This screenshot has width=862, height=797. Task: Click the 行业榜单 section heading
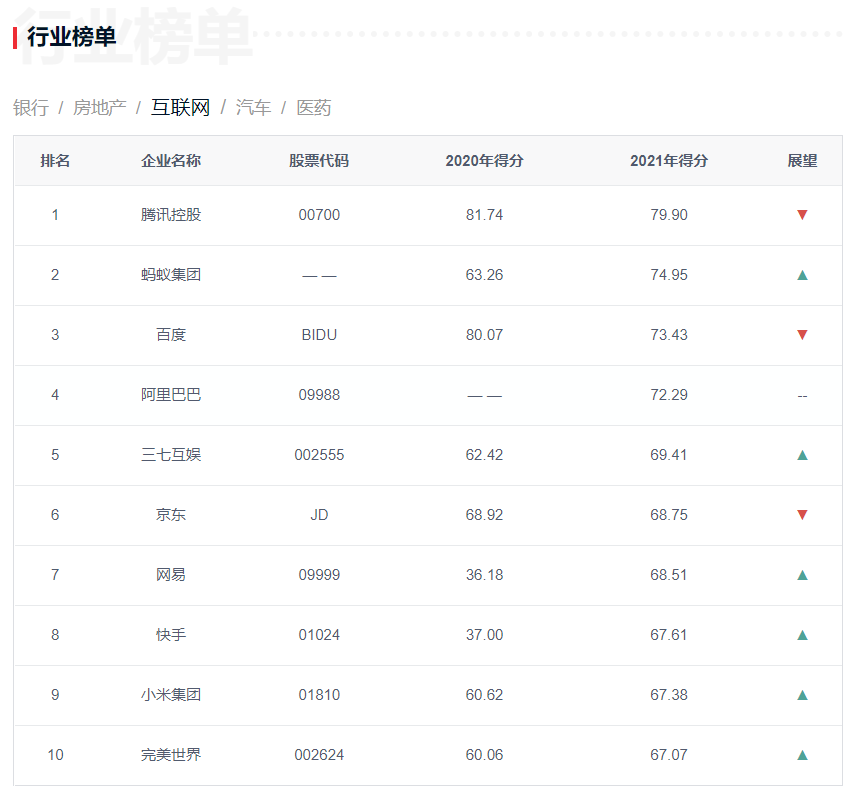click(x=71, y=38)
